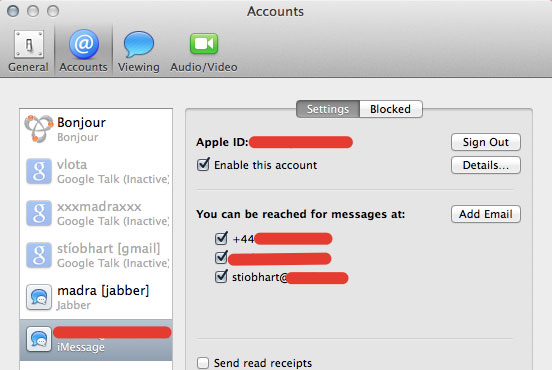
Task: Click the iMessage label in list
Action: 81,347
